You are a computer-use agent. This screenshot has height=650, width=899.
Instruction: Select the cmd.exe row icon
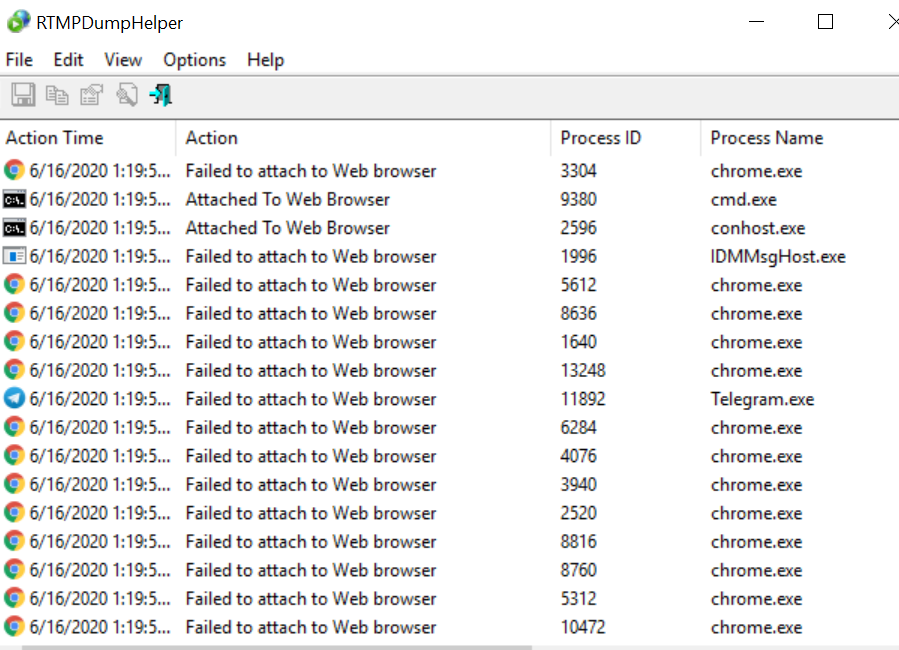14,199
